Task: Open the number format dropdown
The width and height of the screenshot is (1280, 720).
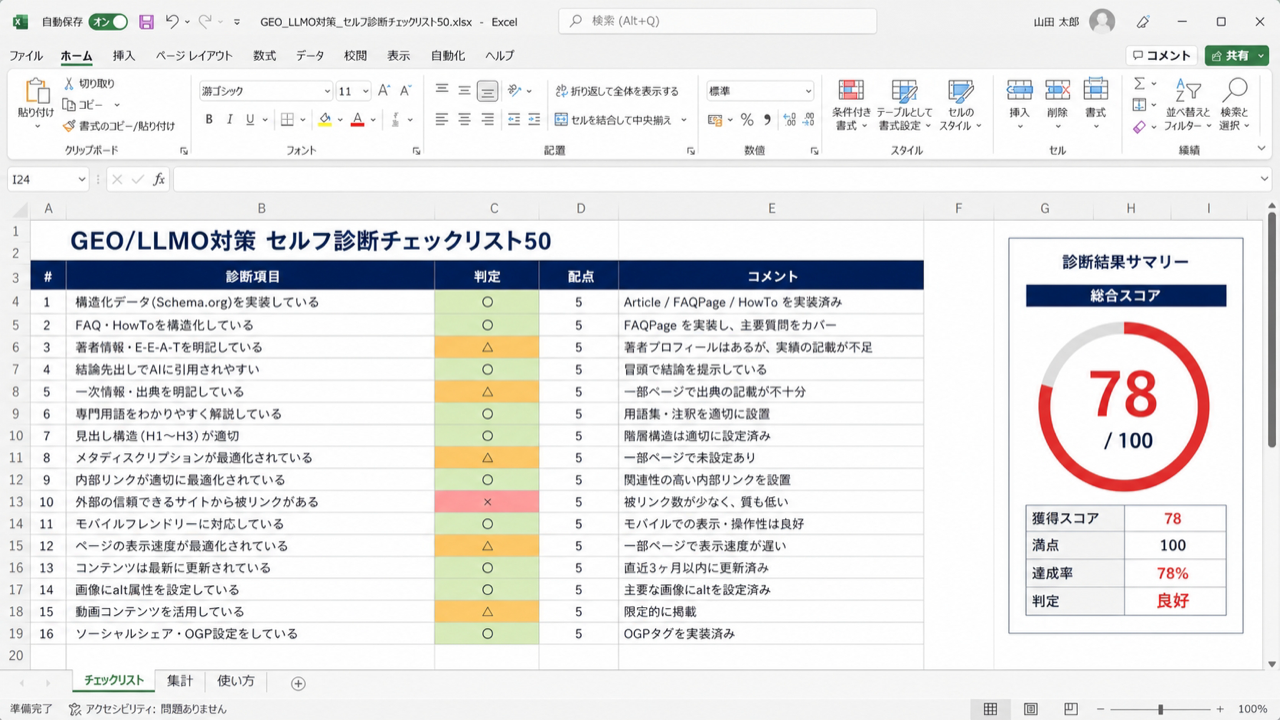Action: [x=808, y=91]
